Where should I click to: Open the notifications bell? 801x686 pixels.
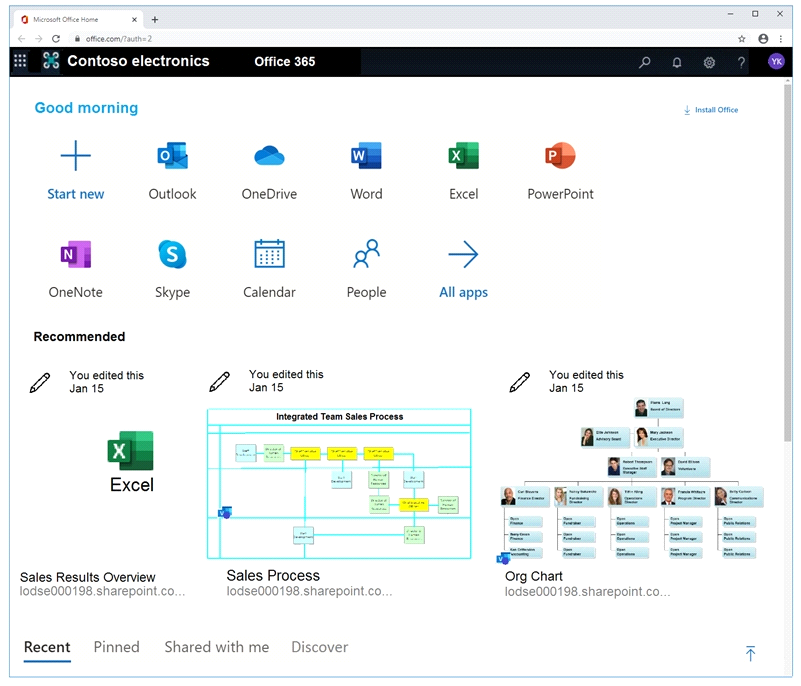pos(677,62)
